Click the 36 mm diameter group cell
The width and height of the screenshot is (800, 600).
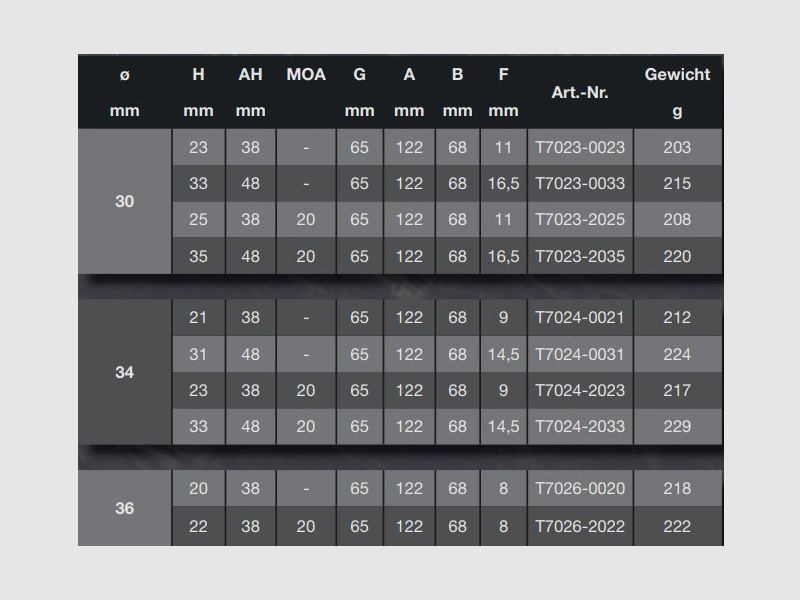pyautogui.click(x=124, y=508)
